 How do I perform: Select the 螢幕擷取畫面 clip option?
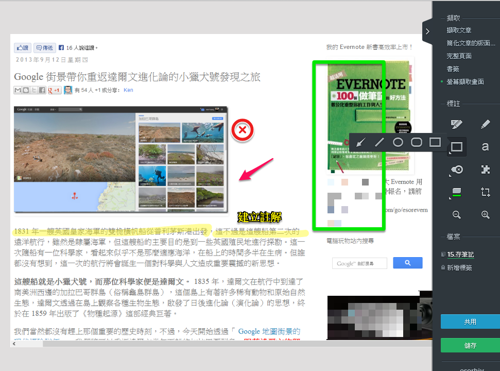(x=465, y=82)
